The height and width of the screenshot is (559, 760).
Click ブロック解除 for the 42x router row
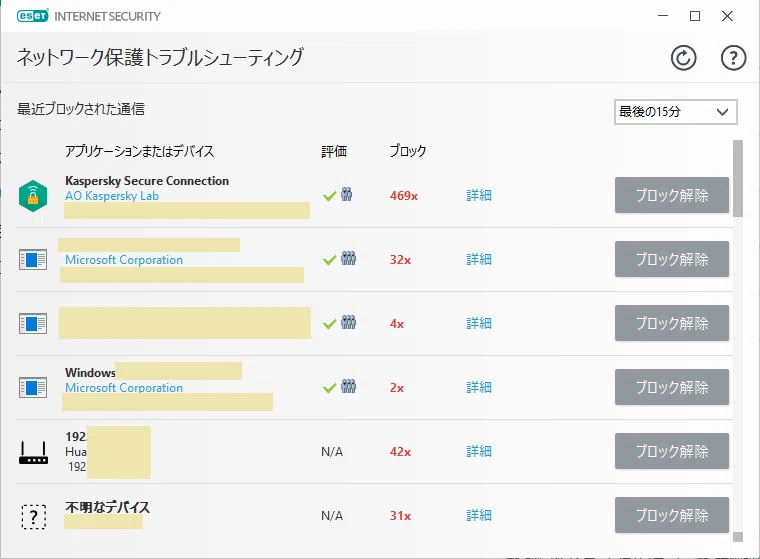click(672, 451)
